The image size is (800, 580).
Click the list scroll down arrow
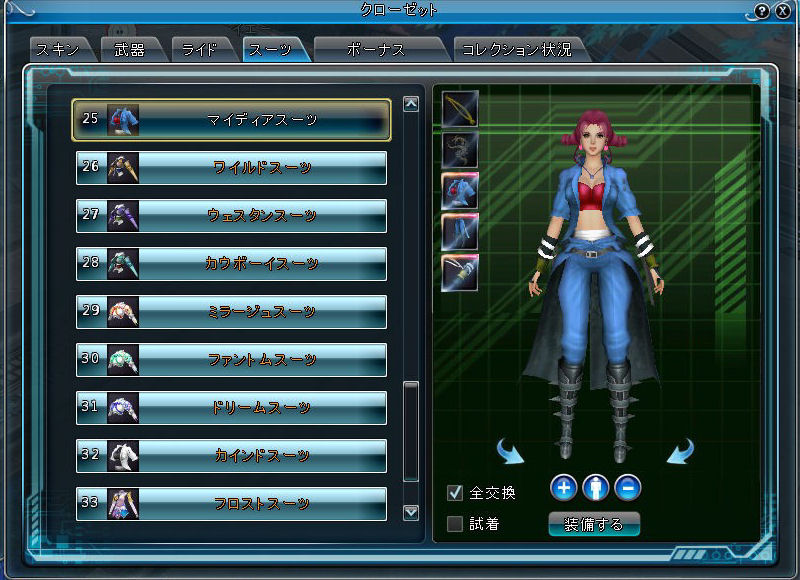click(x=411, y=512)
